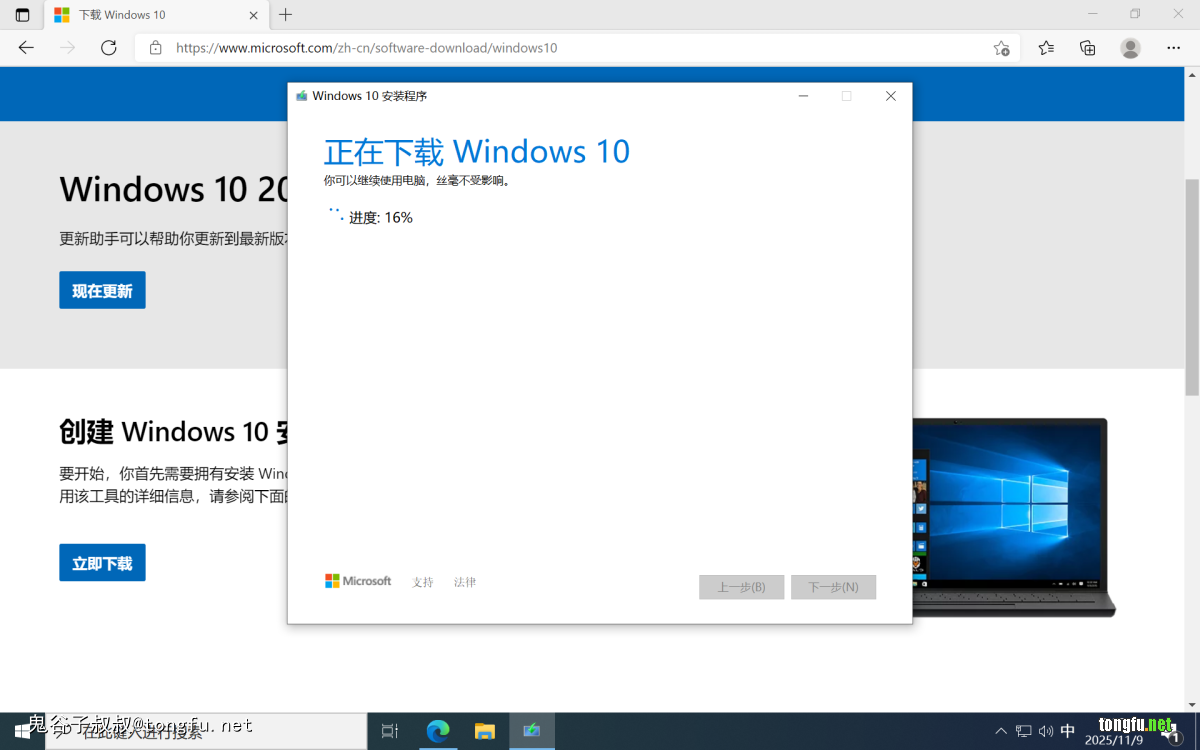Refresh the Microsoft download page
Viewport: 1200px width, 750px height.
click(x=109, y=48)
